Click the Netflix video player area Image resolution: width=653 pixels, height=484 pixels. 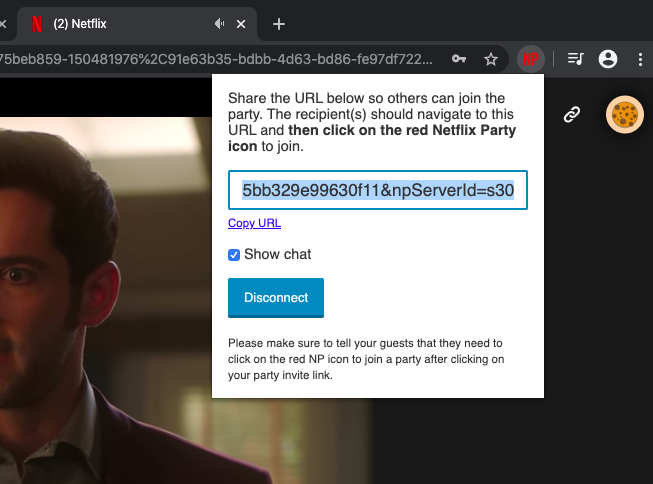pyautogui.click(x=106, y=300)
